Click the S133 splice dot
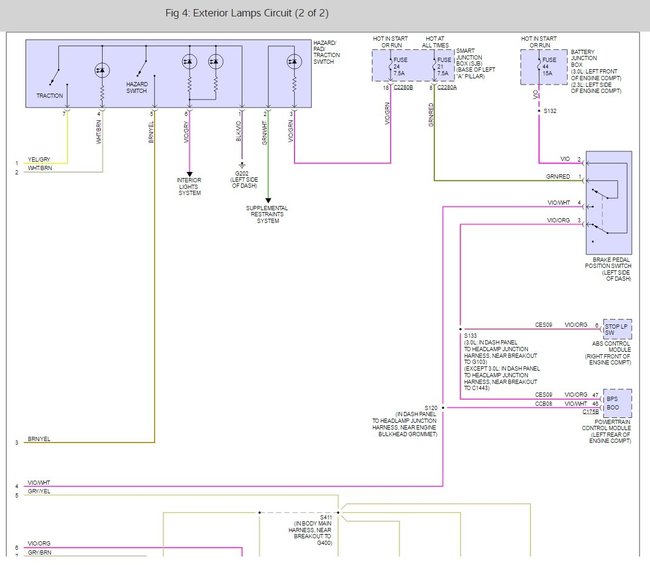The height and width of the screenshot is (565, 650). [460, 330]
